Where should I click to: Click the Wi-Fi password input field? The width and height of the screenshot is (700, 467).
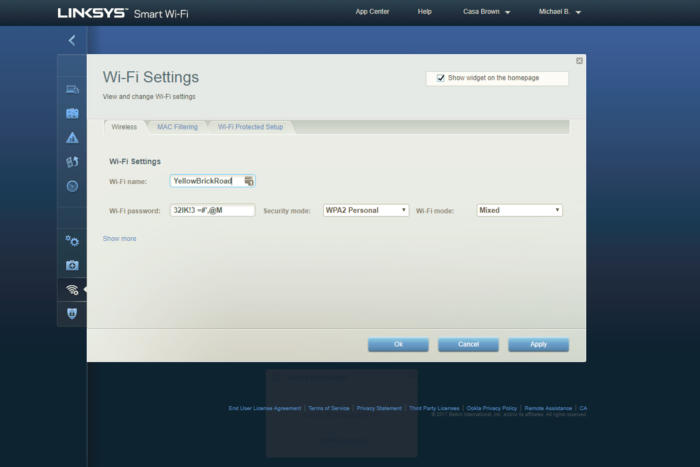(x=212, y=211)
